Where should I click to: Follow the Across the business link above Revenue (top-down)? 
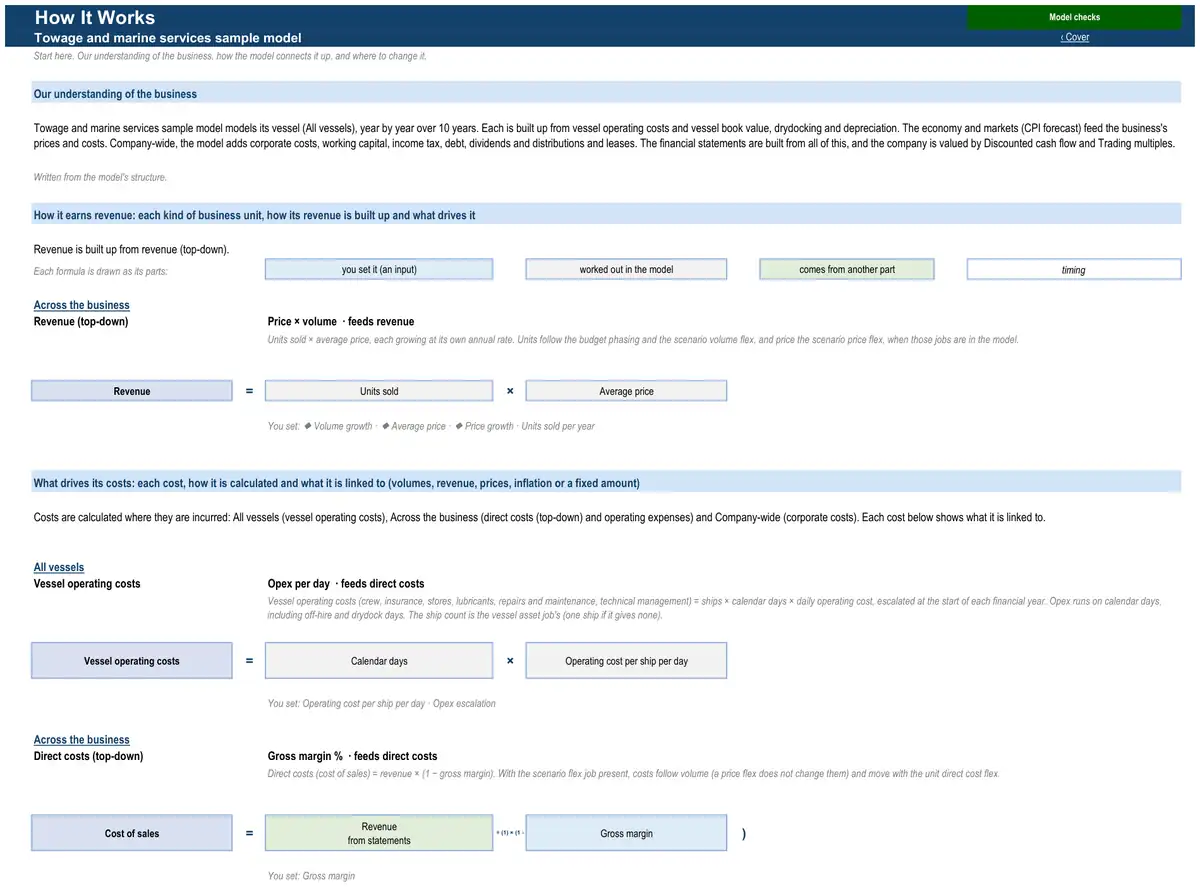(82, 305)
